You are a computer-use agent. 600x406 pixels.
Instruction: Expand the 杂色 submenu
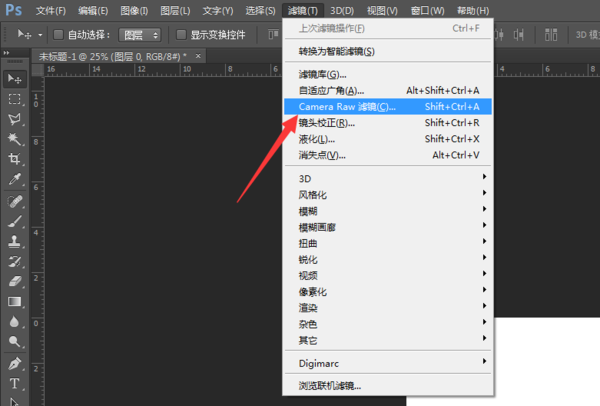pos(388,324)
